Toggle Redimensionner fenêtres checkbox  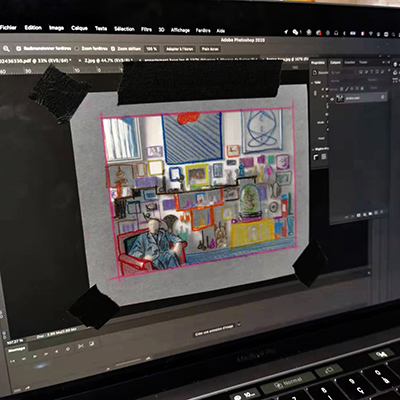click(19, 49)
